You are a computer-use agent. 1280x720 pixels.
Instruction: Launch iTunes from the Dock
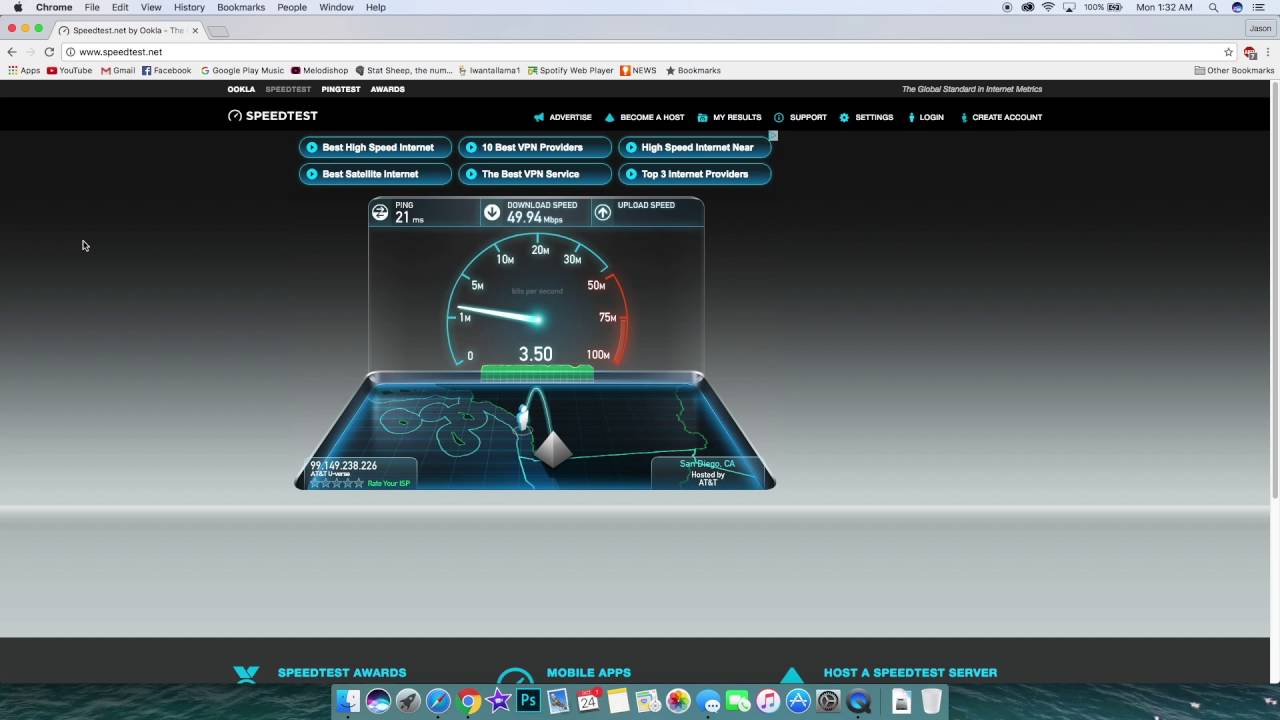point(768,701)
